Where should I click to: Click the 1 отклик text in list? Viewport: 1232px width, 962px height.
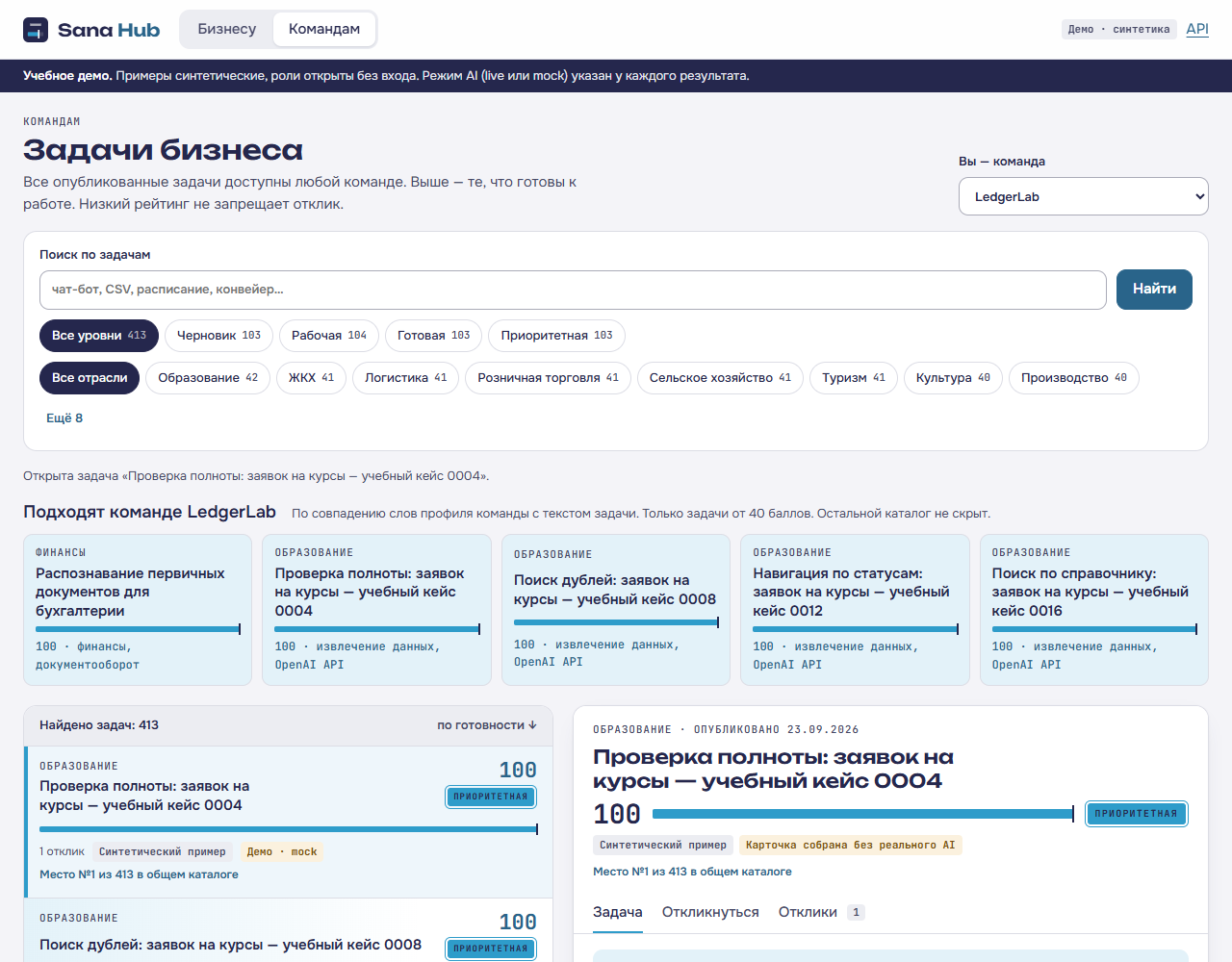click(62, 851)
